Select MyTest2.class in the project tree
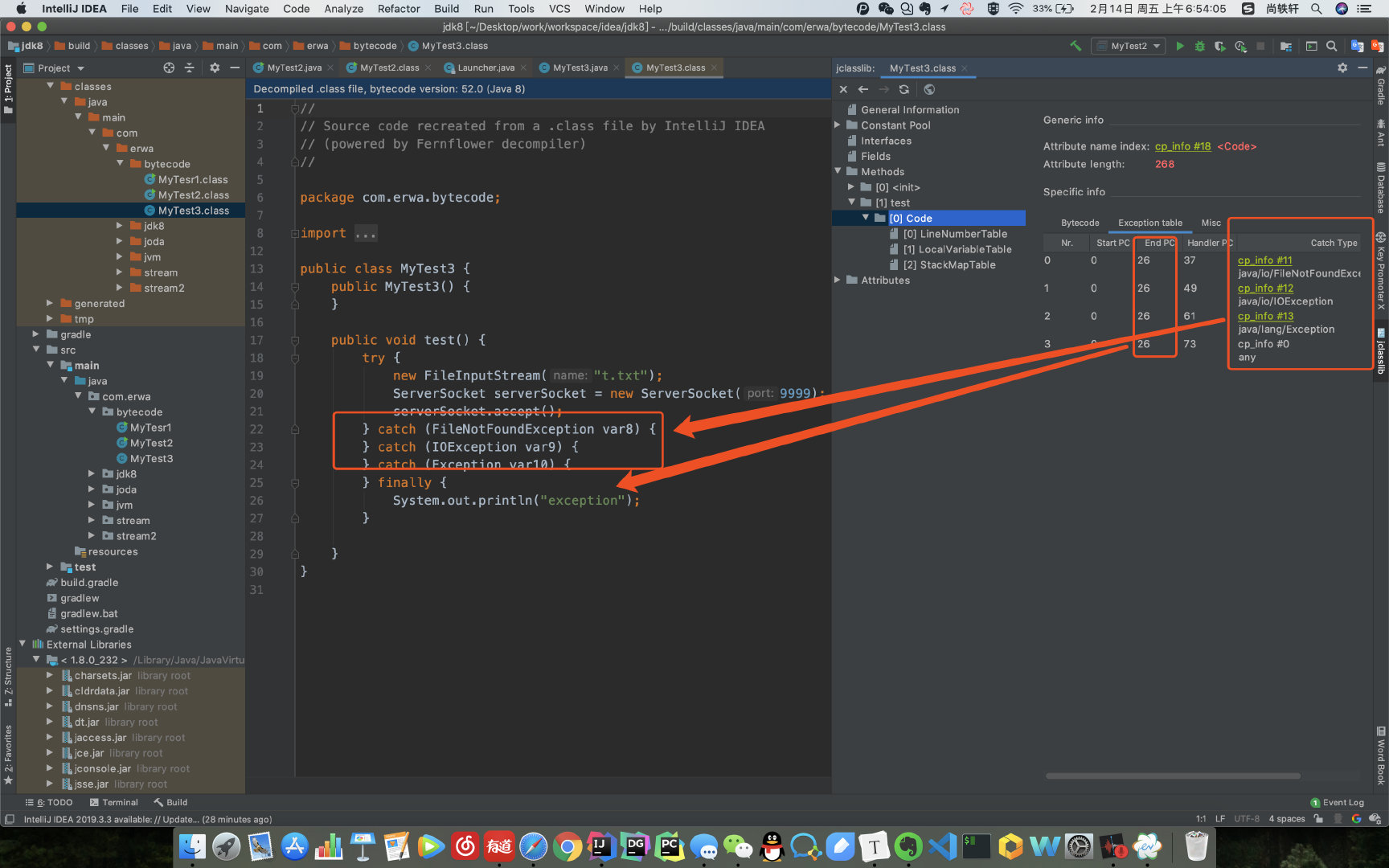Image resolution: width=1389 pixels, height=868 pixels. click(193, 194)
